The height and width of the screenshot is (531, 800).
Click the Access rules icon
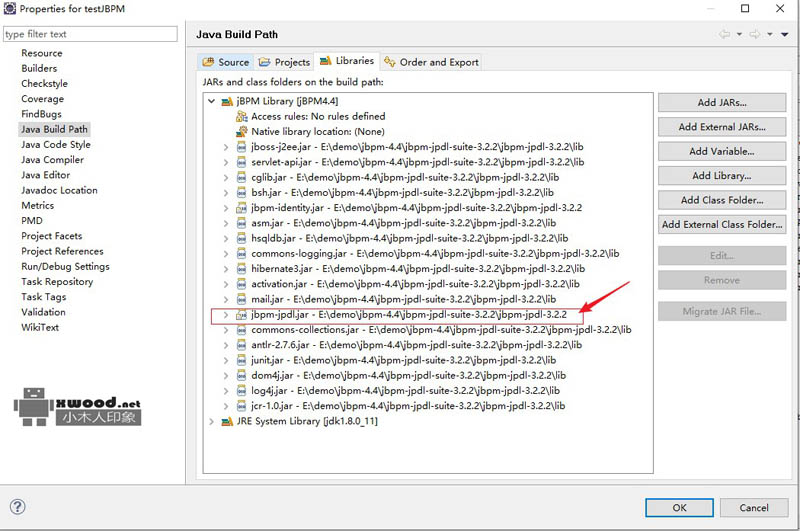242,117
